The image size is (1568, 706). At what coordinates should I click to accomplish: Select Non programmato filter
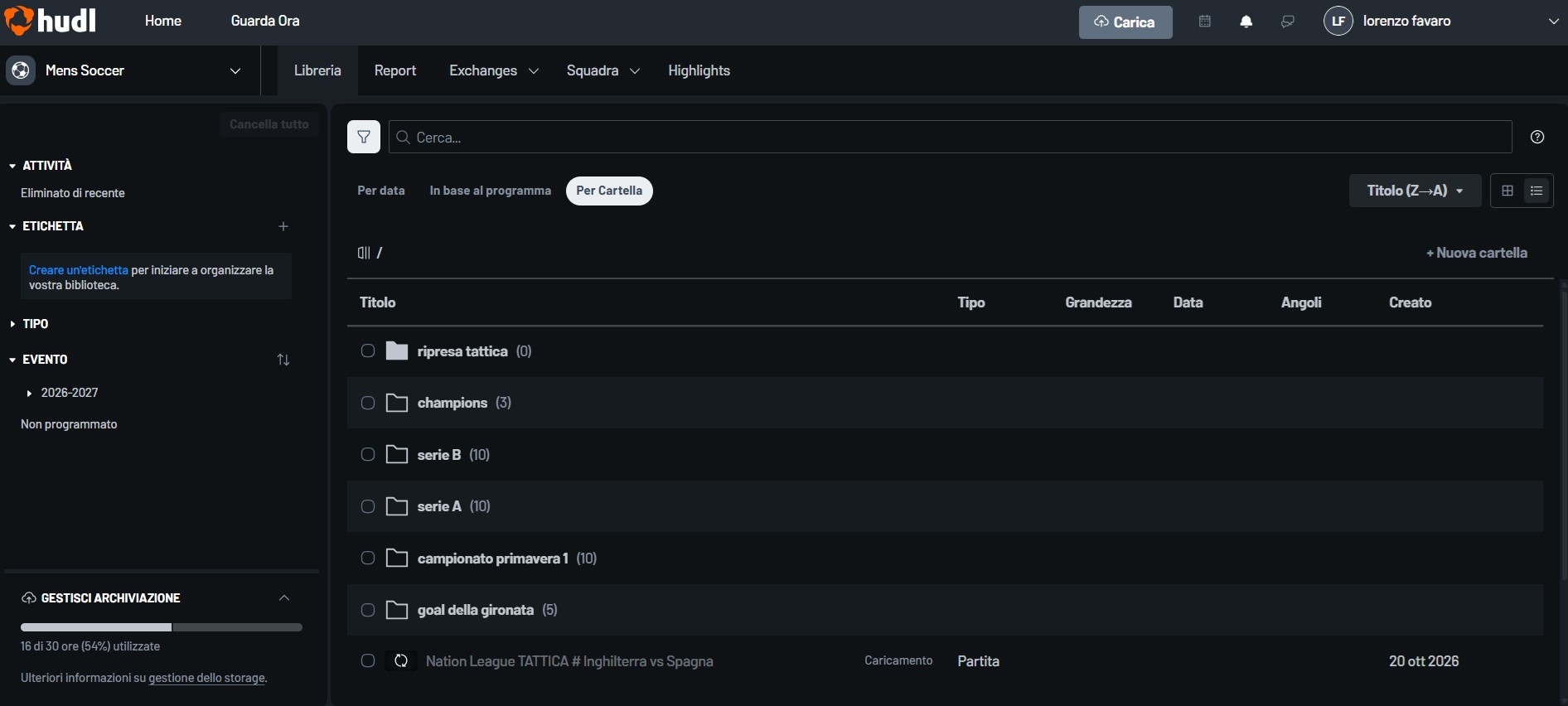tap(69, 424)
